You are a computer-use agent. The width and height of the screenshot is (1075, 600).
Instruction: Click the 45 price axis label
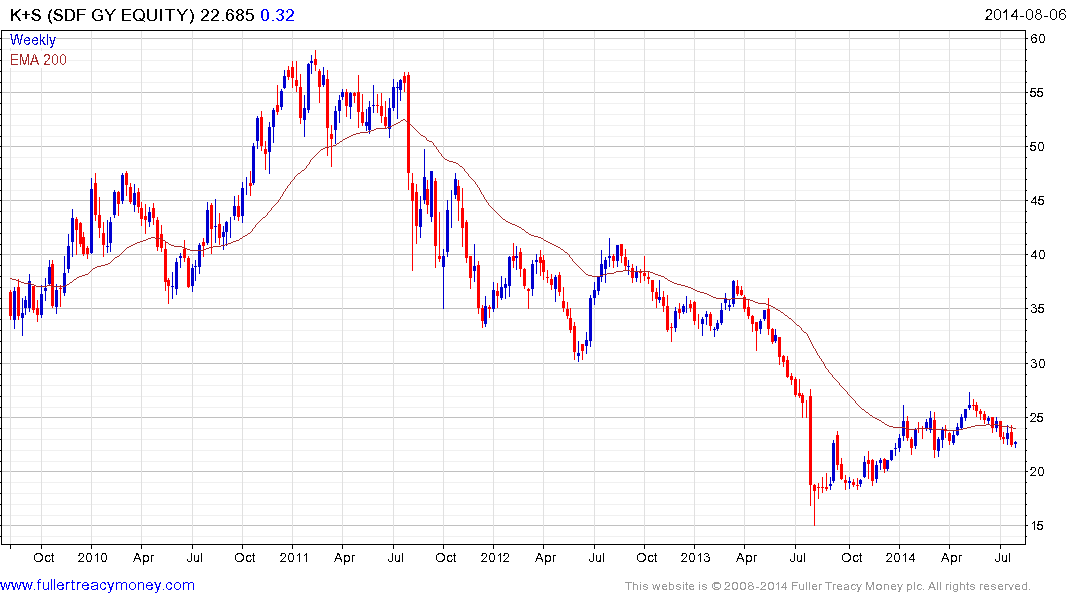(1038, 201)
